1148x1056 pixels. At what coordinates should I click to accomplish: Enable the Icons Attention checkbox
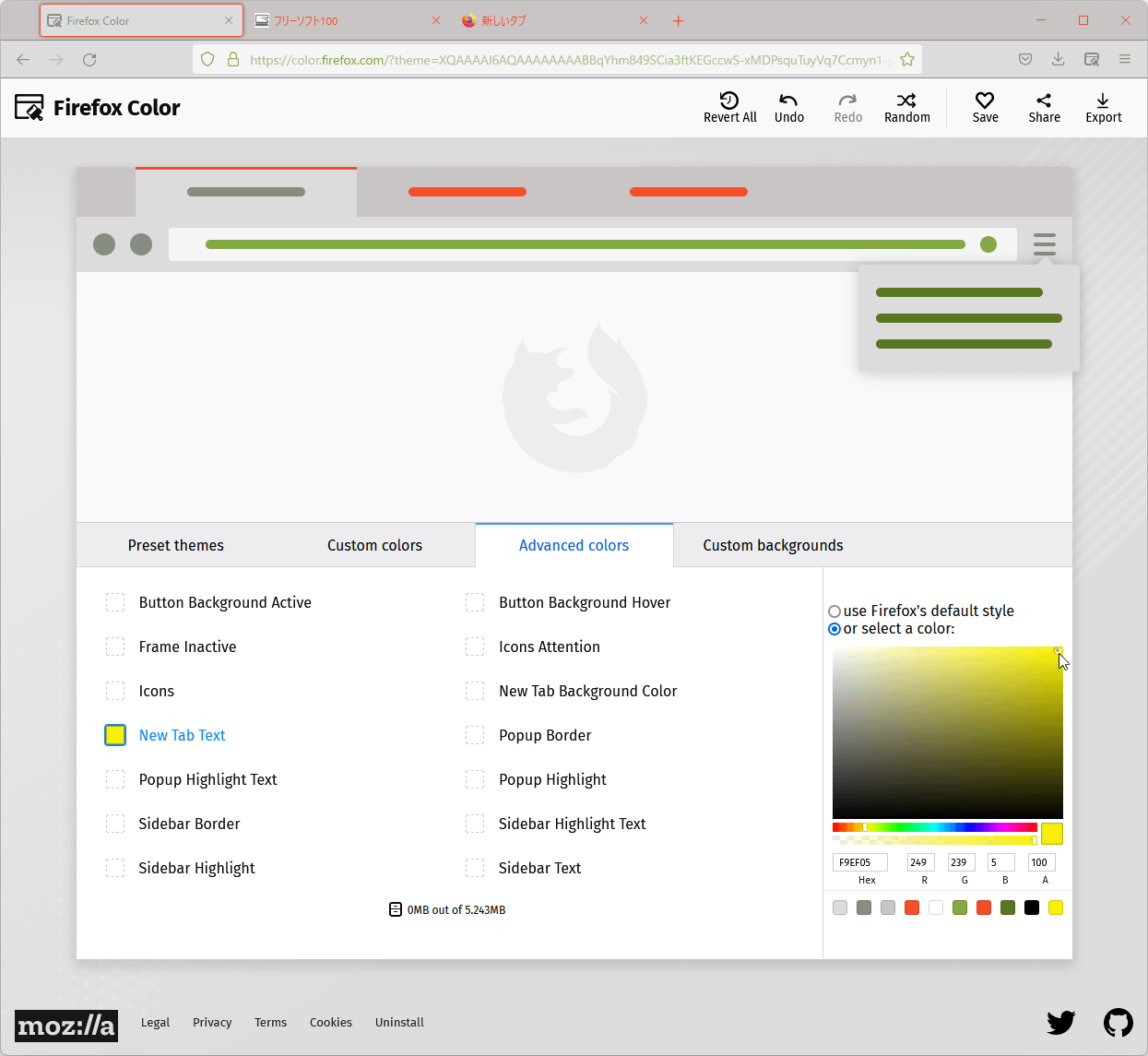(x=475, y=647)
